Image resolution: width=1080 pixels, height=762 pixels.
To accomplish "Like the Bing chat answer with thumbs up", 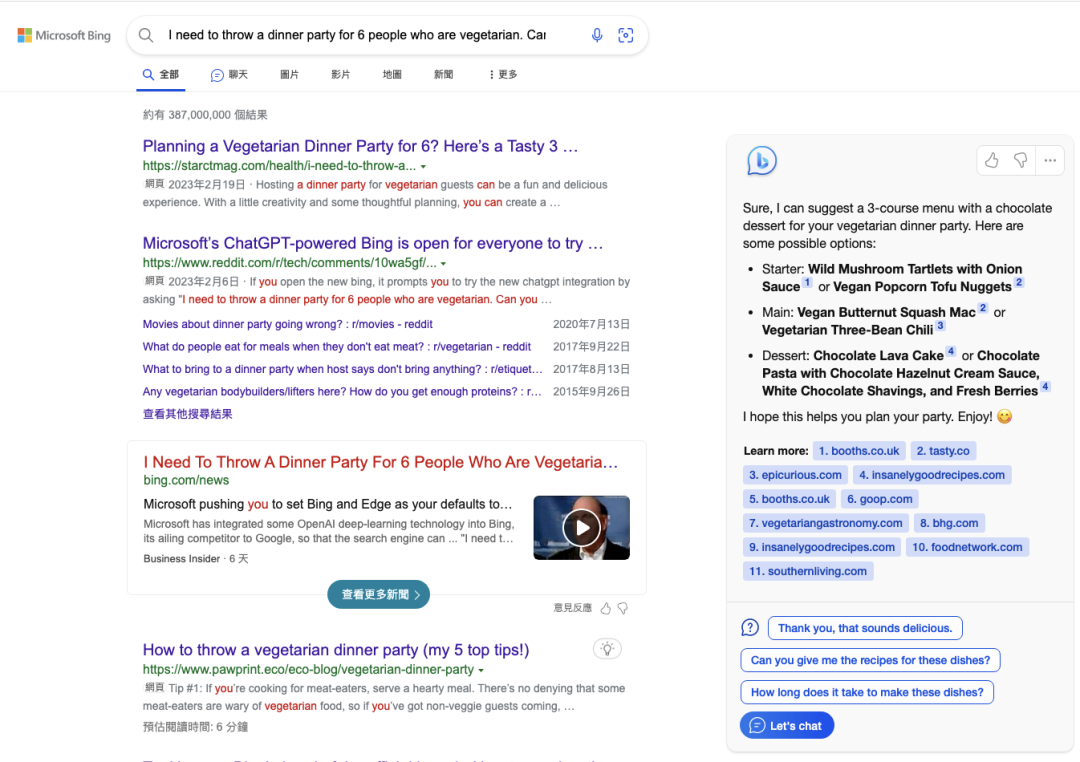I will (x=991, y=161).
